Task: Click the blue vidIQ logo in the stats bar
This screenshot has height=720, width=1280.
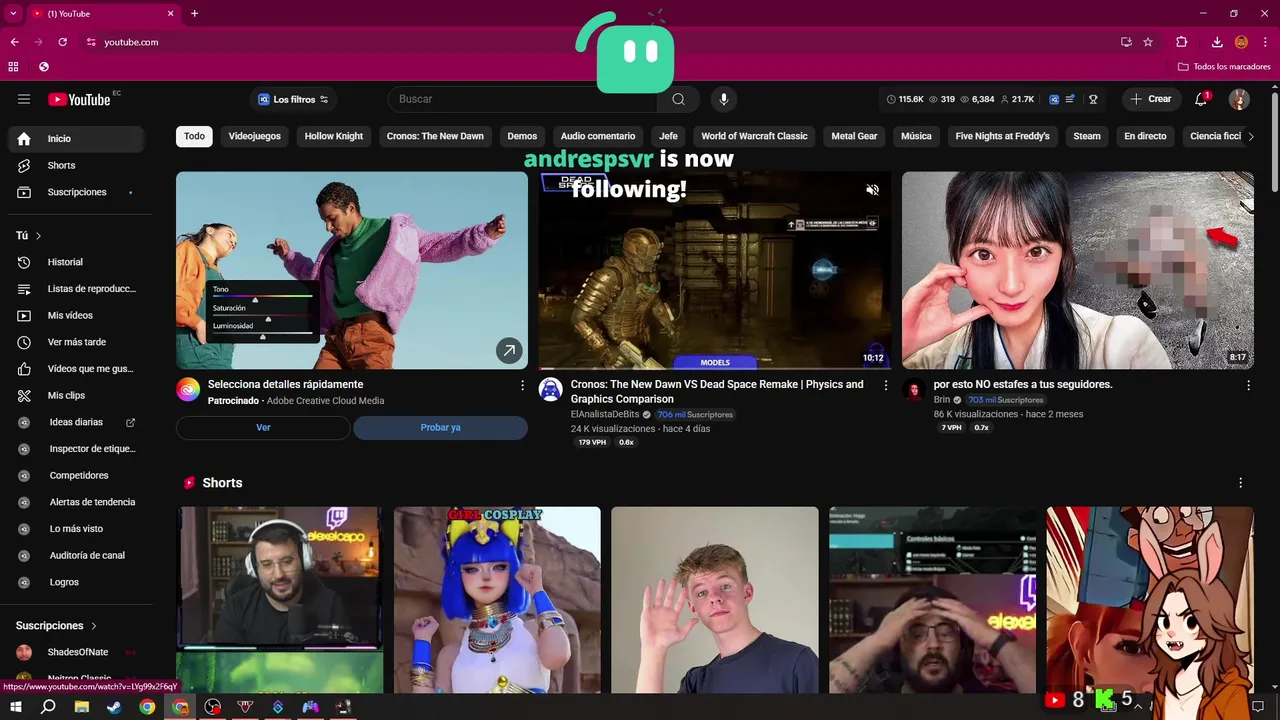Action: point(1054,99)
